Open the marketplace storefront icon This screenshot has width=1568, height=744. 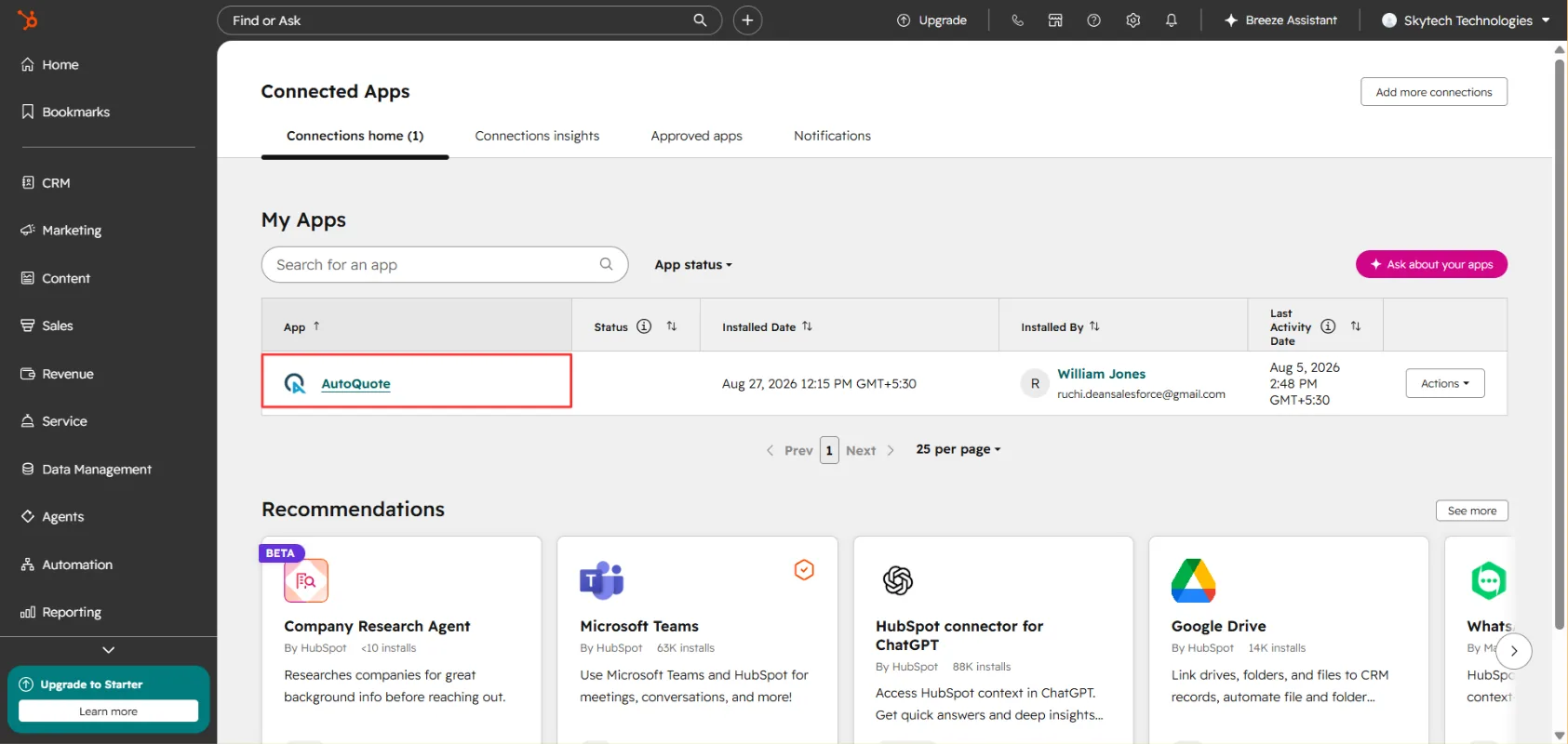pos(1055,20)
